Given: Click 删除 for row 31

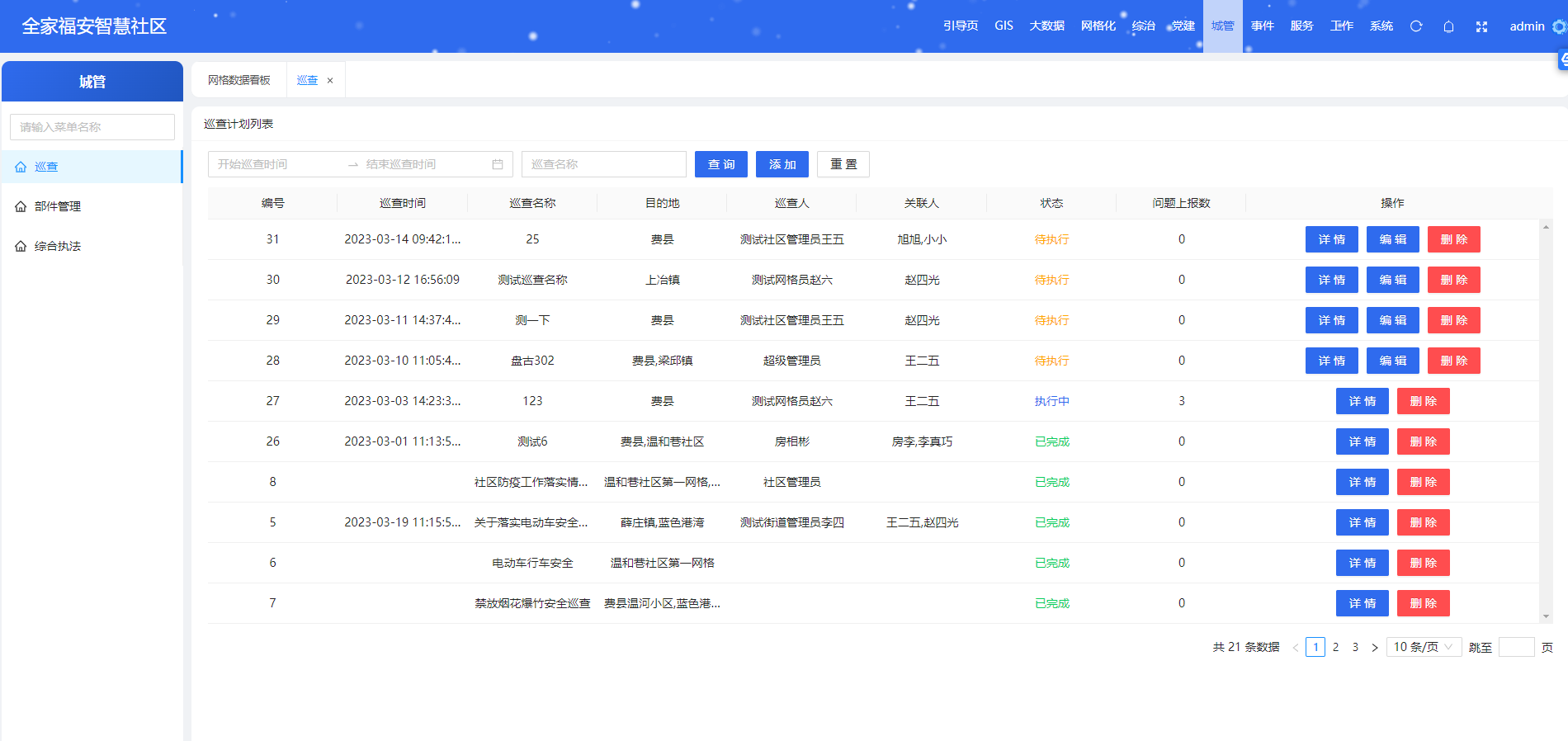Looking at the screenshot, I should [x=1454, y=239].
